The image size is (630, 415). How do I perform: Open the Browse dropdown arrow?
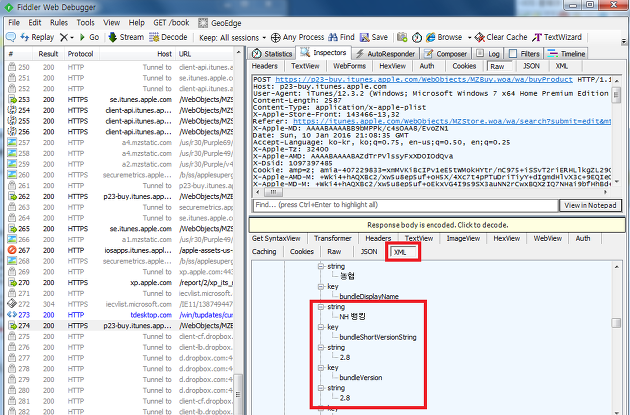click(x=469, y=38)
